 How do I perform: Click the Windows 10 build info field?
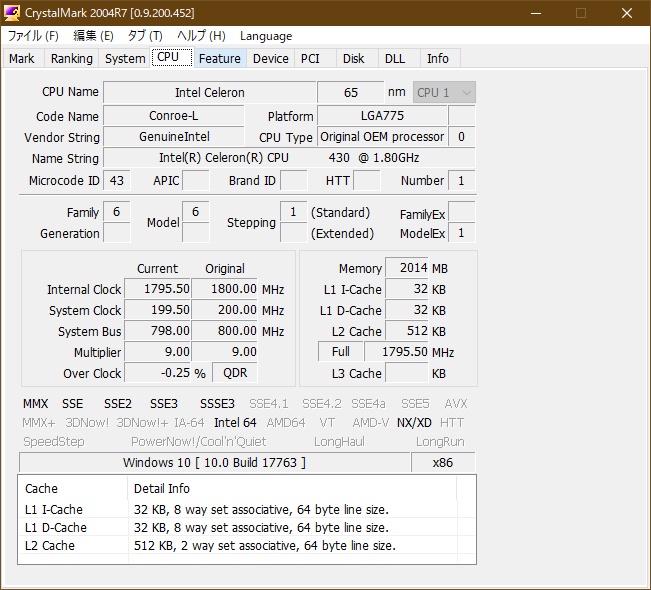(214, 463)
